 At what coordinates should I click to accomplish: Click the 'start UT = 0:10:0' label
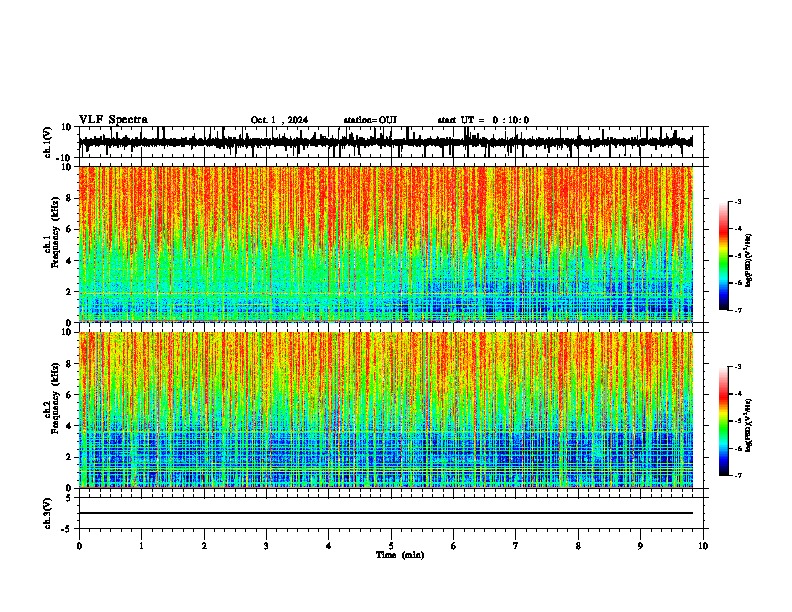[x=483, y=120]
